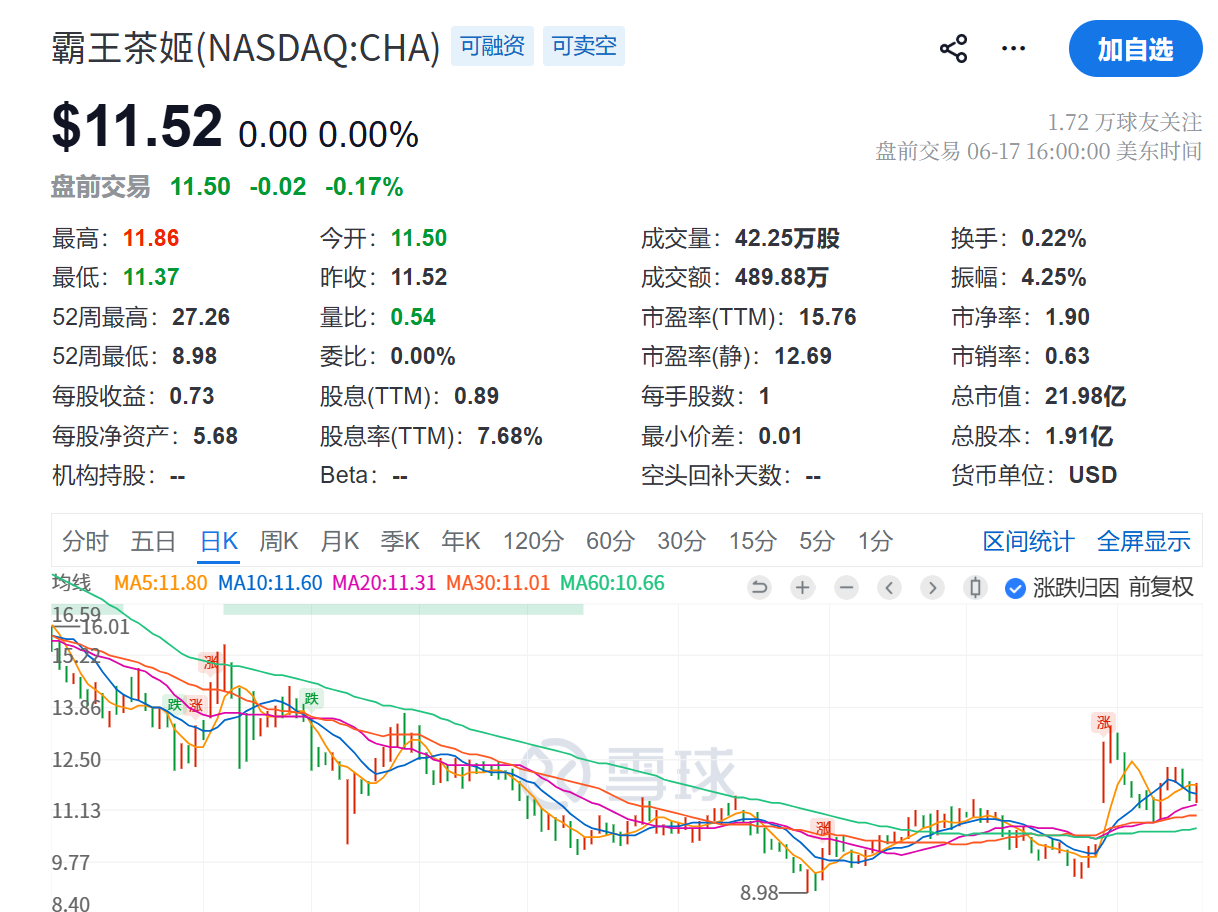Click the MA5:11.80 indicator label
The height and width of the screenshot is (912, 1218).
161,583
